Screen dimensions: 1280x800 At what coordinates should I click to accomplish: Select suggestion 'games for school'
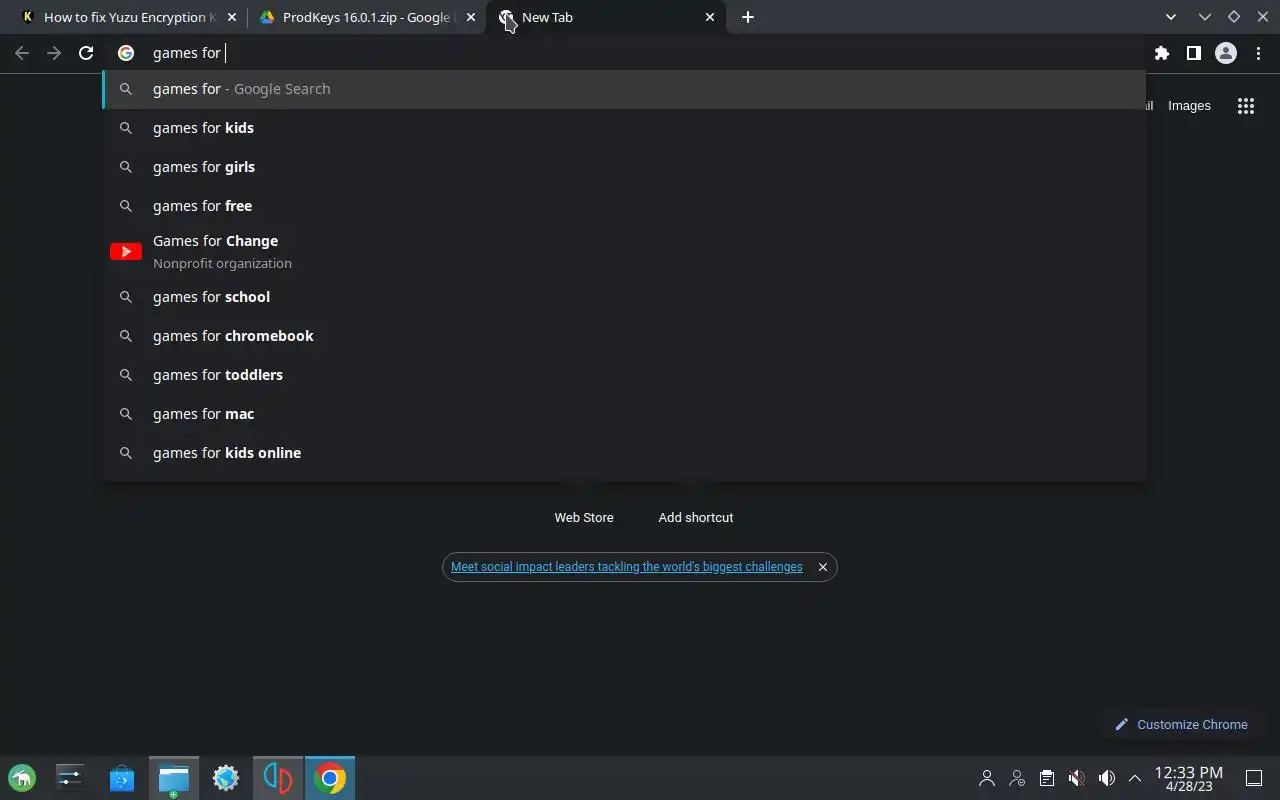coord(624,297)
